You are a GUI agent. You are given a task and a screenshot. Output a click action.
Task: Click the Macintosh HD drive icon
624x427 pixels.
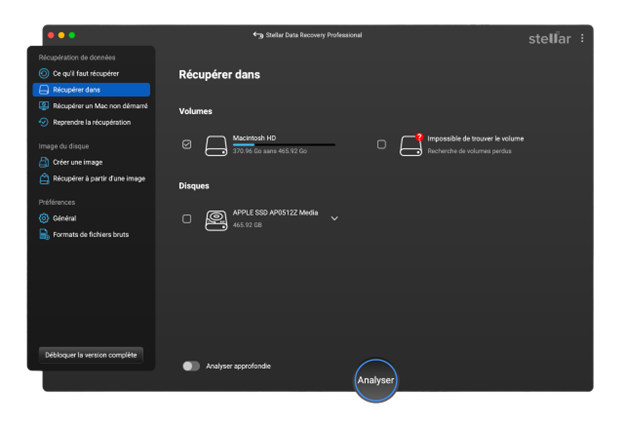pos(216,145)
